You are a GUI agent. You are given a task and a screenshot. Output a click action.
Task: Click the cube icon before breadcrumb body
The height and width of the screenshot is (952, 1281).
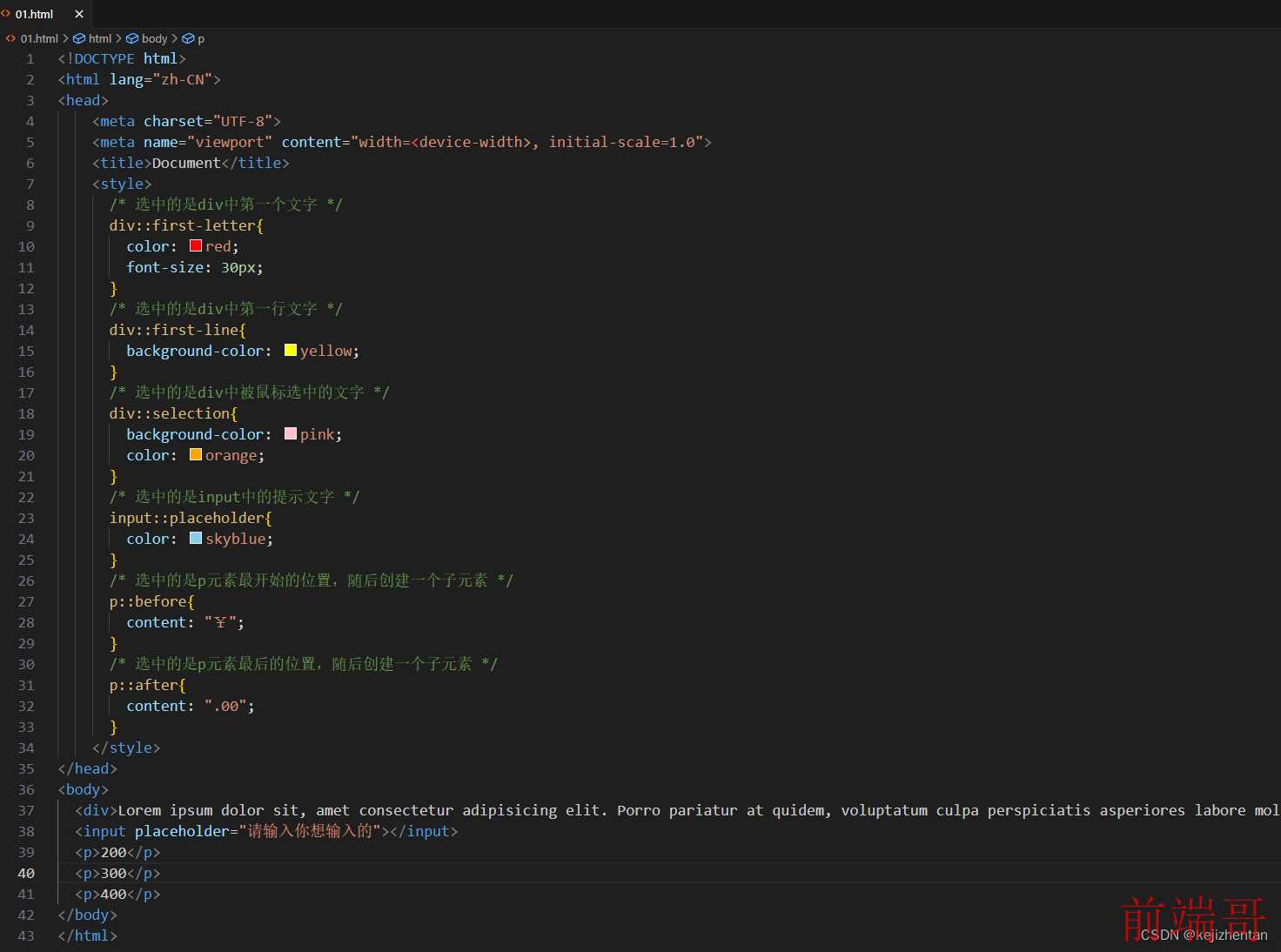tap(132, 38)
